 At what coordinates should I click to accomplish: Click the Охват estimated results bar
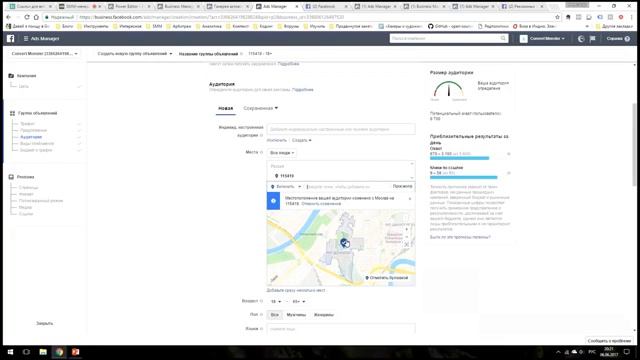pos(459,158)
